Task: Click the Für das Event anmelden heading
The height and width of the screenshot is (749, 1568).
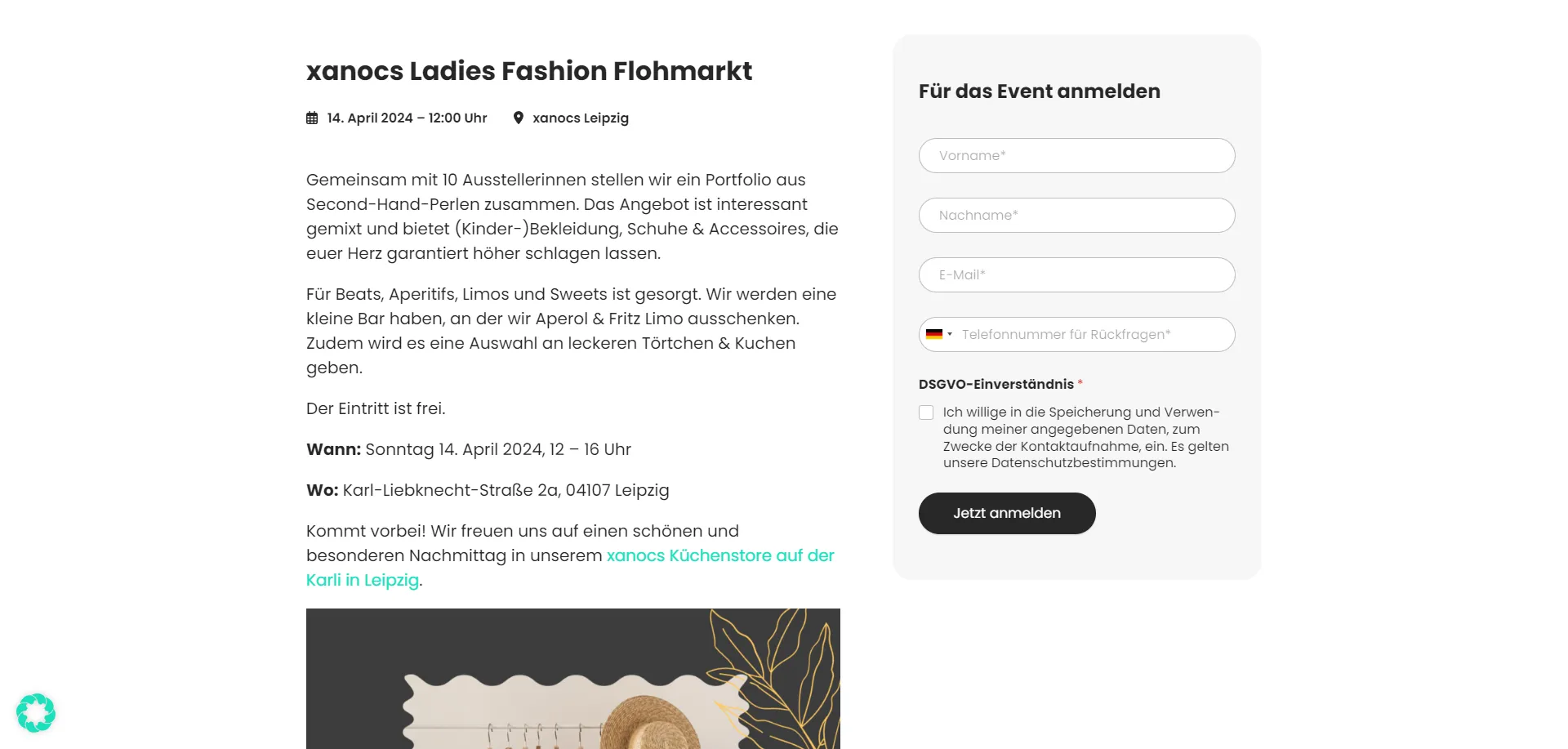Action: (1039, 91)
